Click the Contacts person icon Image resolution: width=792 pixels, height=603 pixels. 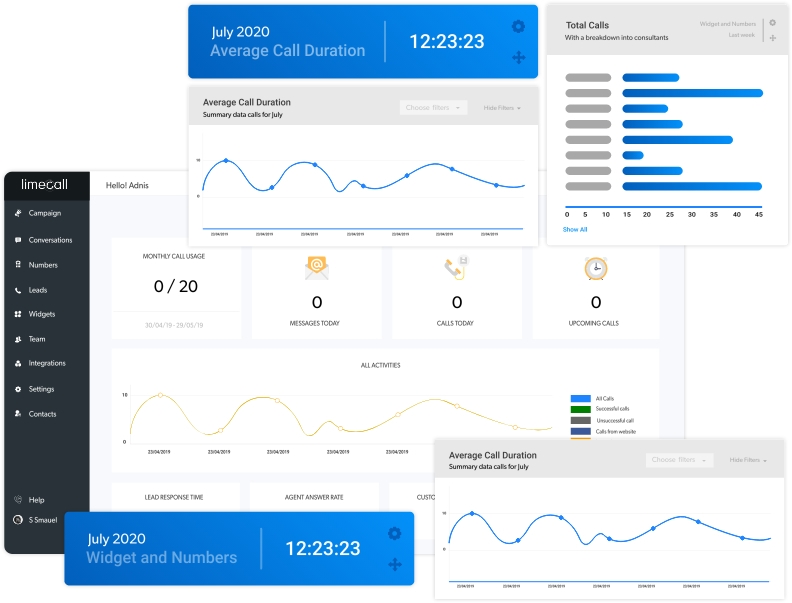[18, 414]
